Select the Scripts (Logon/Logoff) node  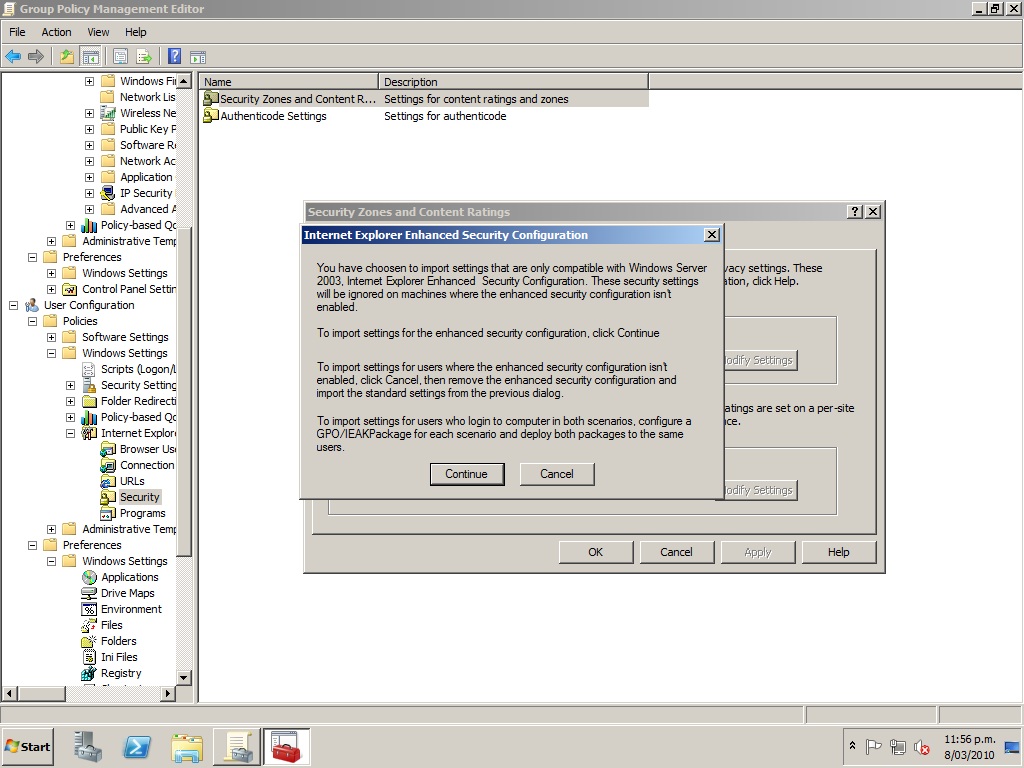(138, 369)
